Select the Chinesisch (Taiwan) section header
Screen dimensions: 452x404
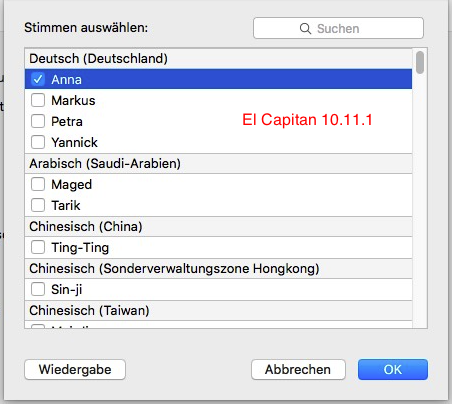coord(218,311)
